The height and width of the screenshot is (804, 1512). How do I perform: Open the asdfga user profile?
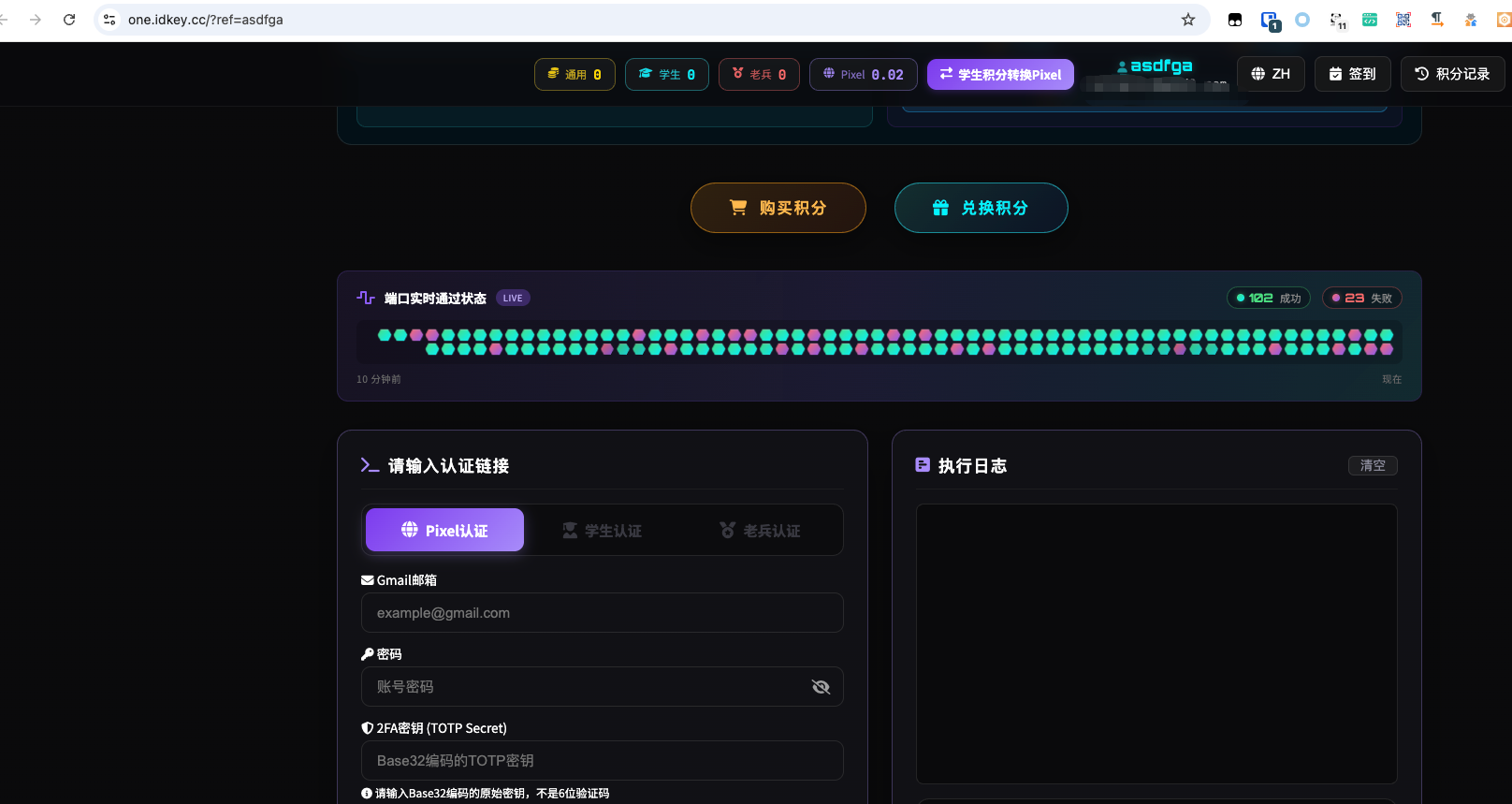(1155, 66)
